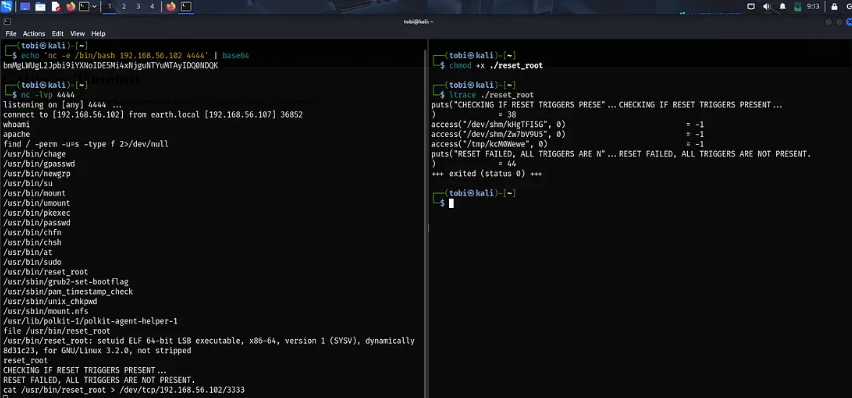852x398 pixels.
Task: Open the terminal emulator launcher icon
Action: pyautogui.click(x=84, y=7)
